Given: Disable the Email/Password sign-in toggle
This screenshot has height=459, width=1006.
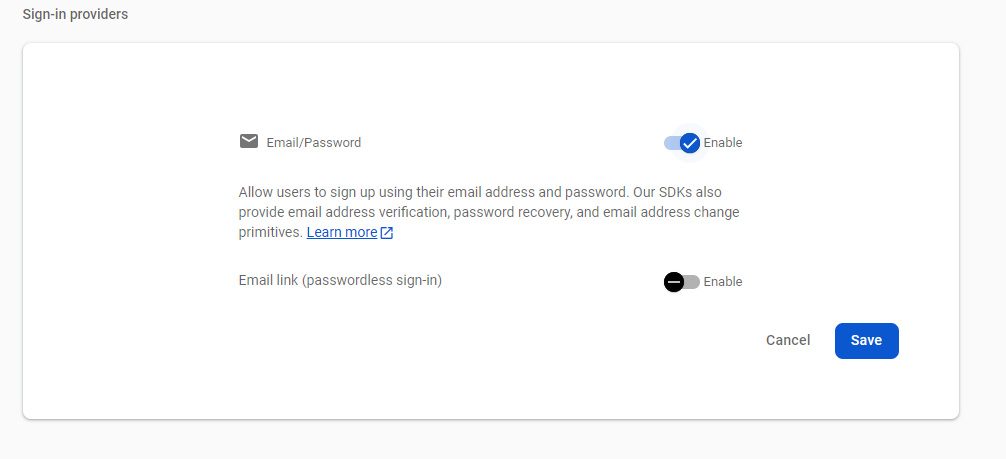Looking at the screenshot, I should coord(683,143).
